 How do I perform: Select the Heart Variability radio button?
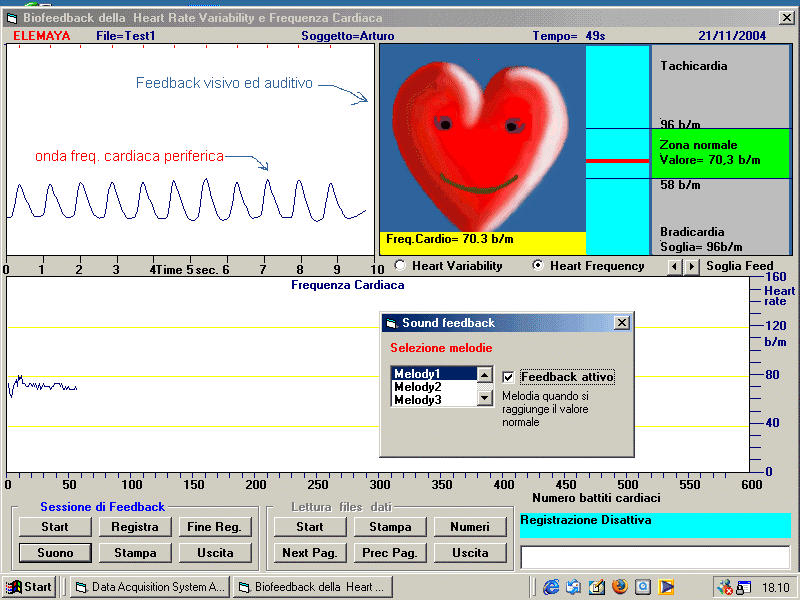400,266
